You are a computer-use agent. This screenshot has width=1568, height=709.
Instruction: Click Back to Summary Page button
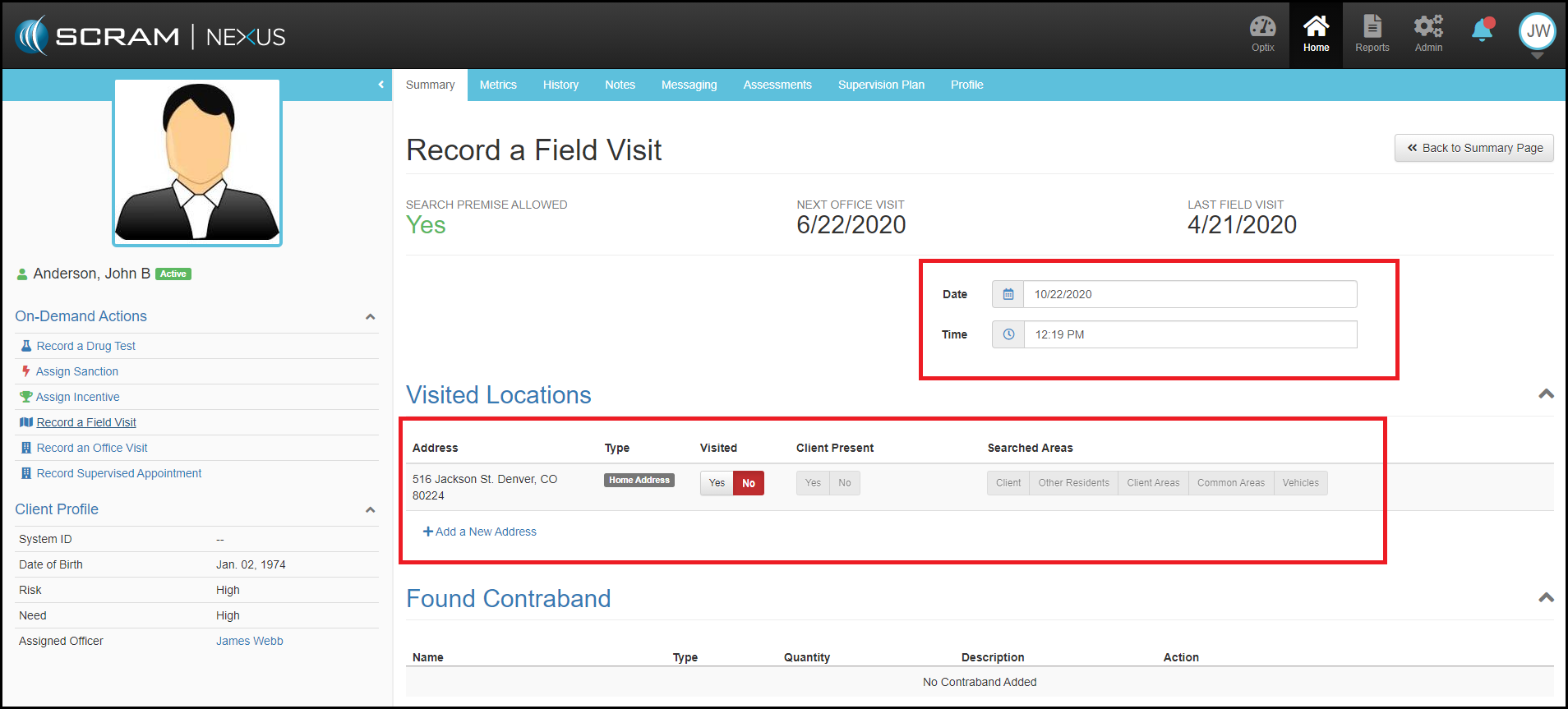coord(1474,148)
